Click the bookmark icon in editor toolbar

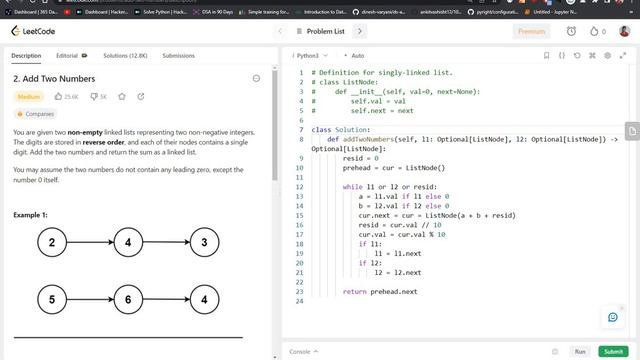point(546,56)
